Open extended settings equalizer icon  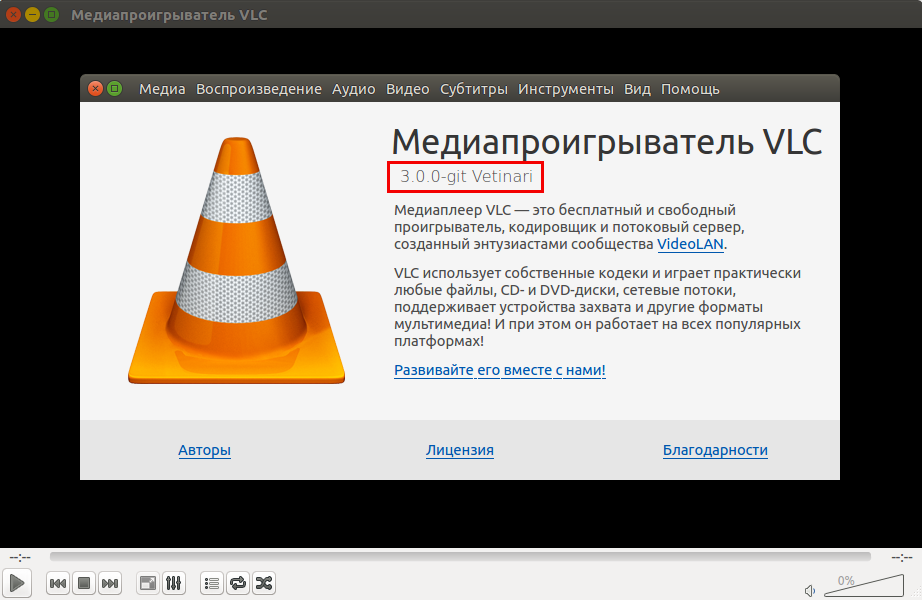coord(173,583)
